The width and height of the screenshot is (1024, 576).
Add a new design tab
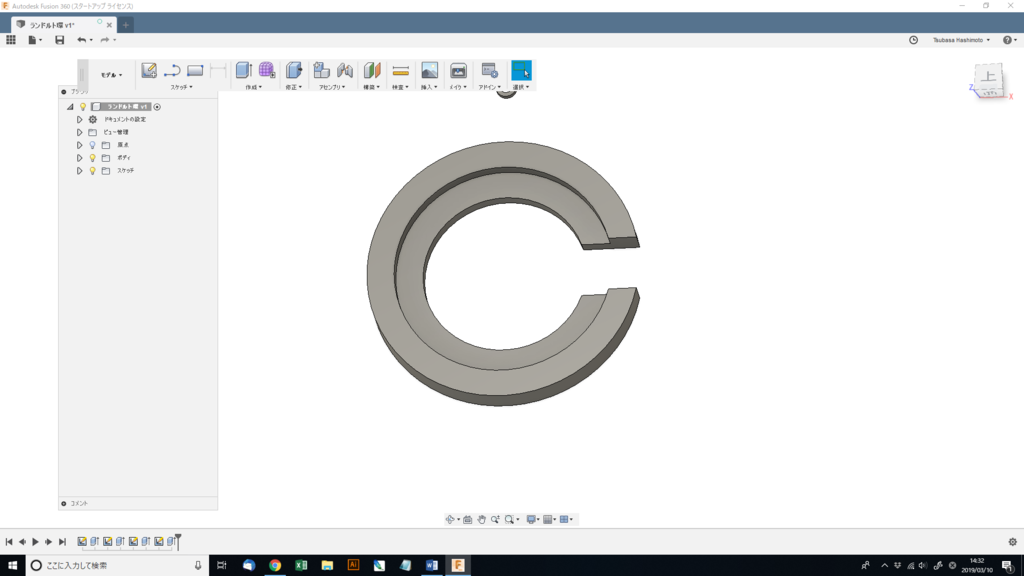[x=125, y=25]
